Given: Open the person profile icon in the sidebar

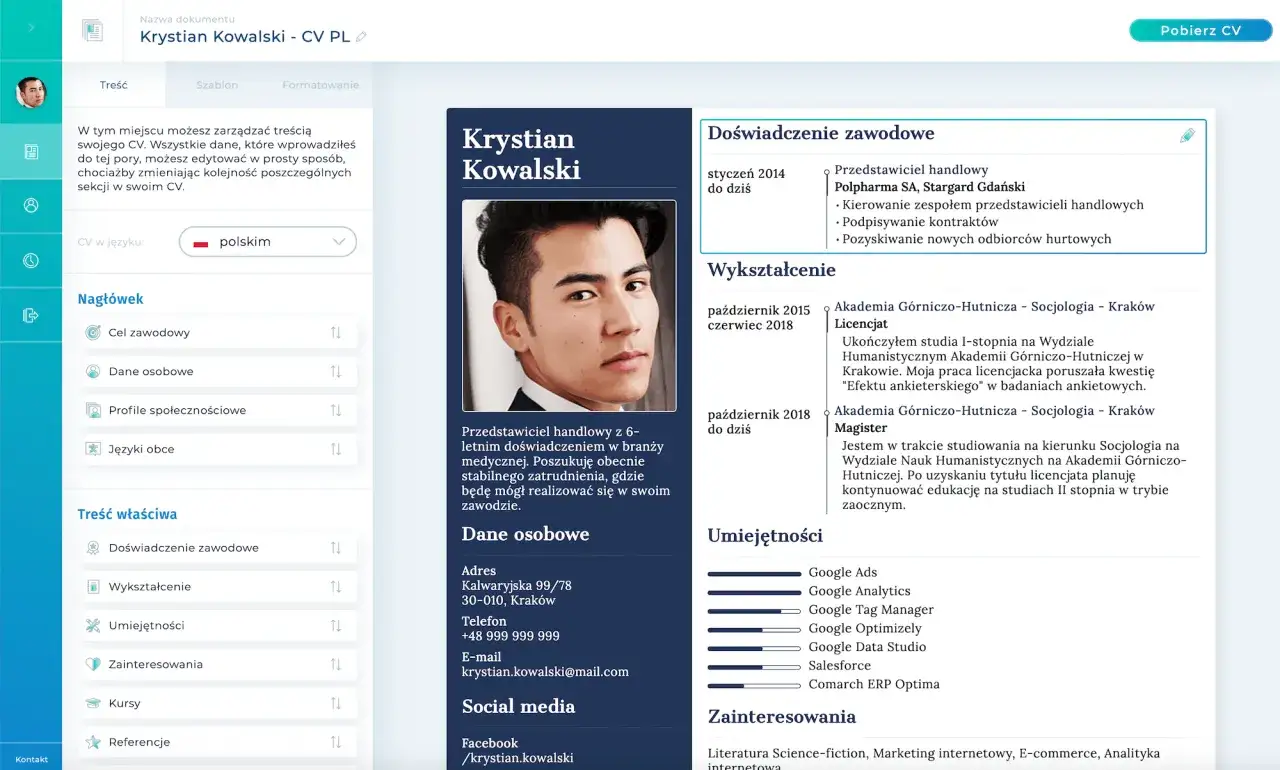Looking at the screenshot, I should click(x=31, y=206).
